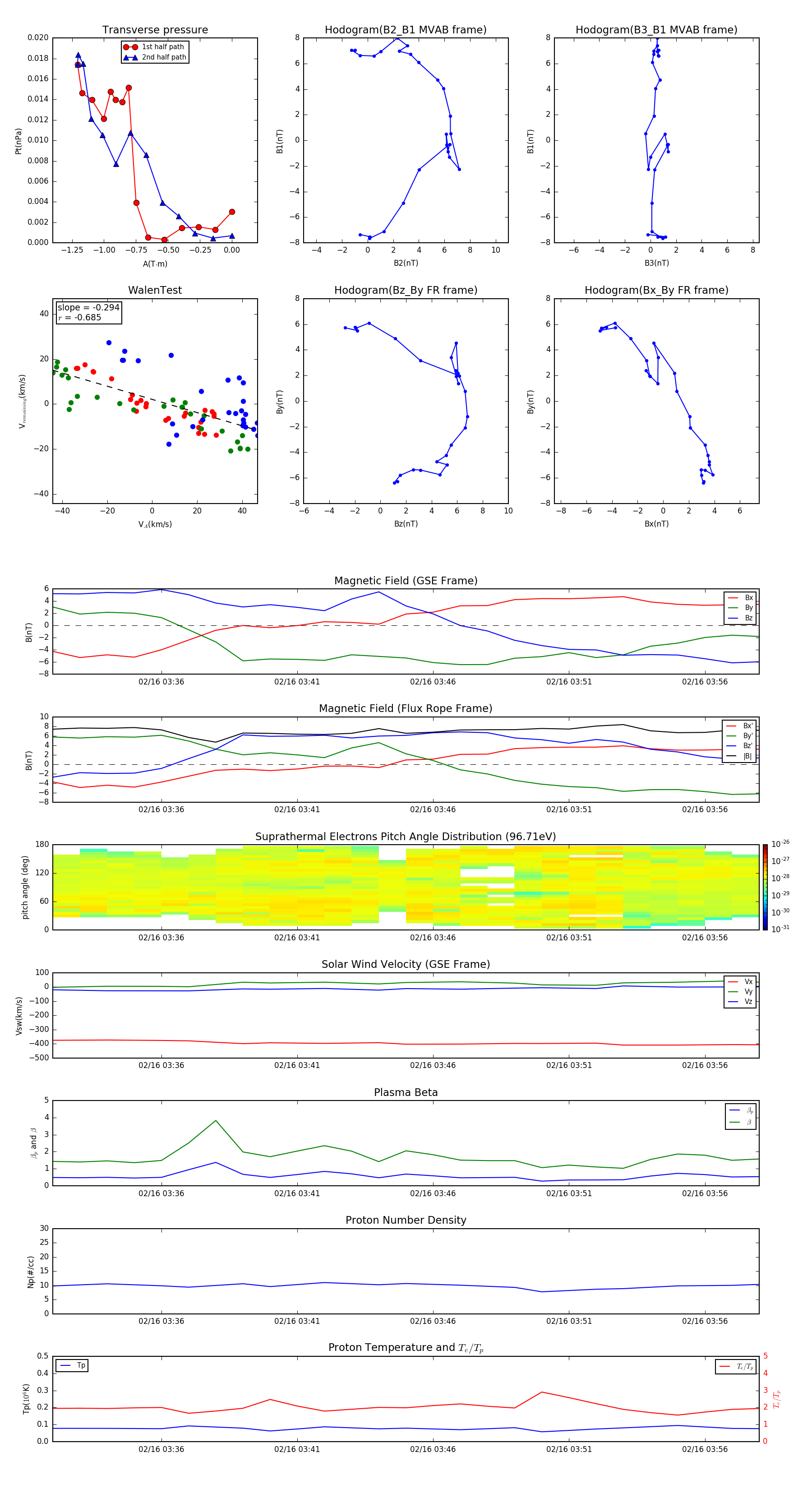Click the 'Hodogram(Bx_By FR frame)' title

(656, 290)
